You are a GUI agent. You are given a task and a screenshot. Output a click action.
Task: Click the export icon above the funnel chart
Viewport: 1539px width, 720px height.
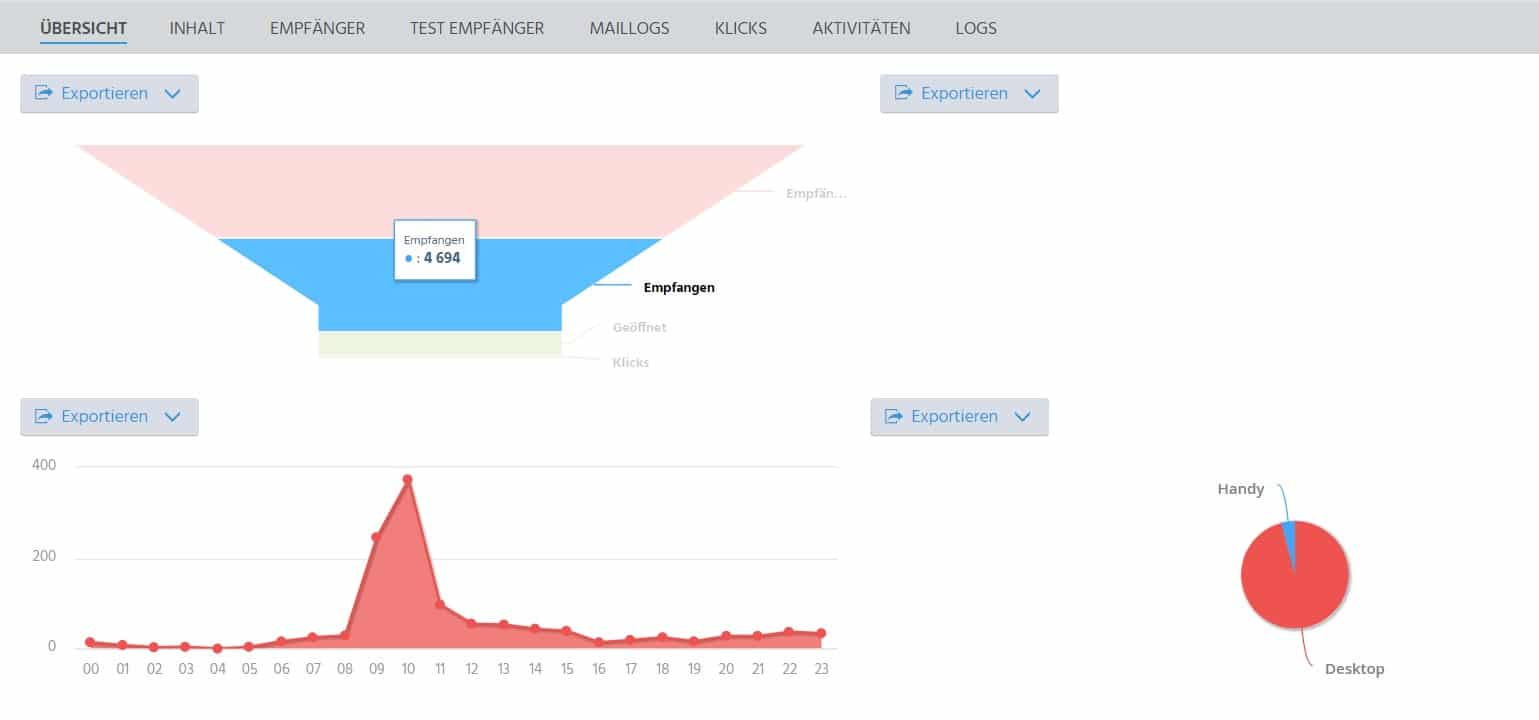[43, 93]
